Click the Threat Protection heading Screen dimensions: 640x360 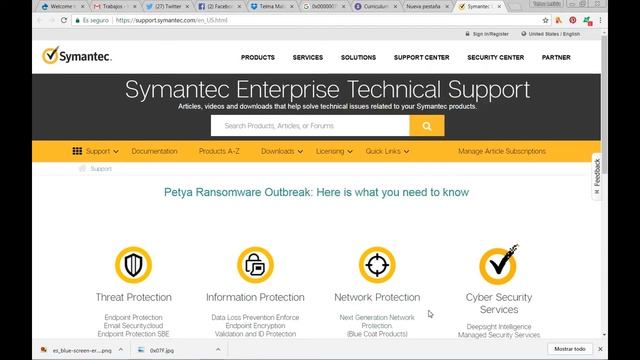133,297
